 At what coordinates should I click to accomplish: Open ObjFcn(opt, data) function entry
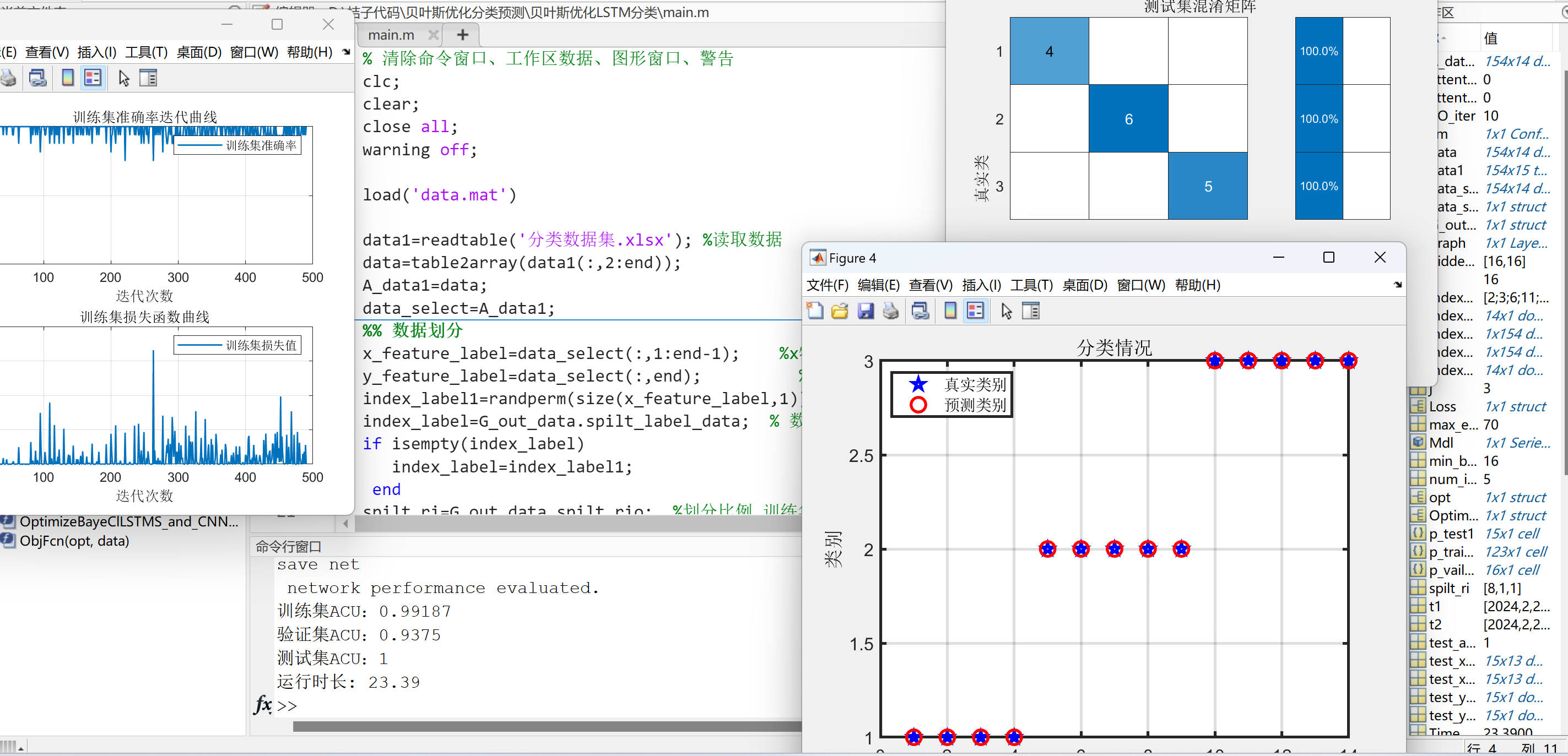pos(74,541)
